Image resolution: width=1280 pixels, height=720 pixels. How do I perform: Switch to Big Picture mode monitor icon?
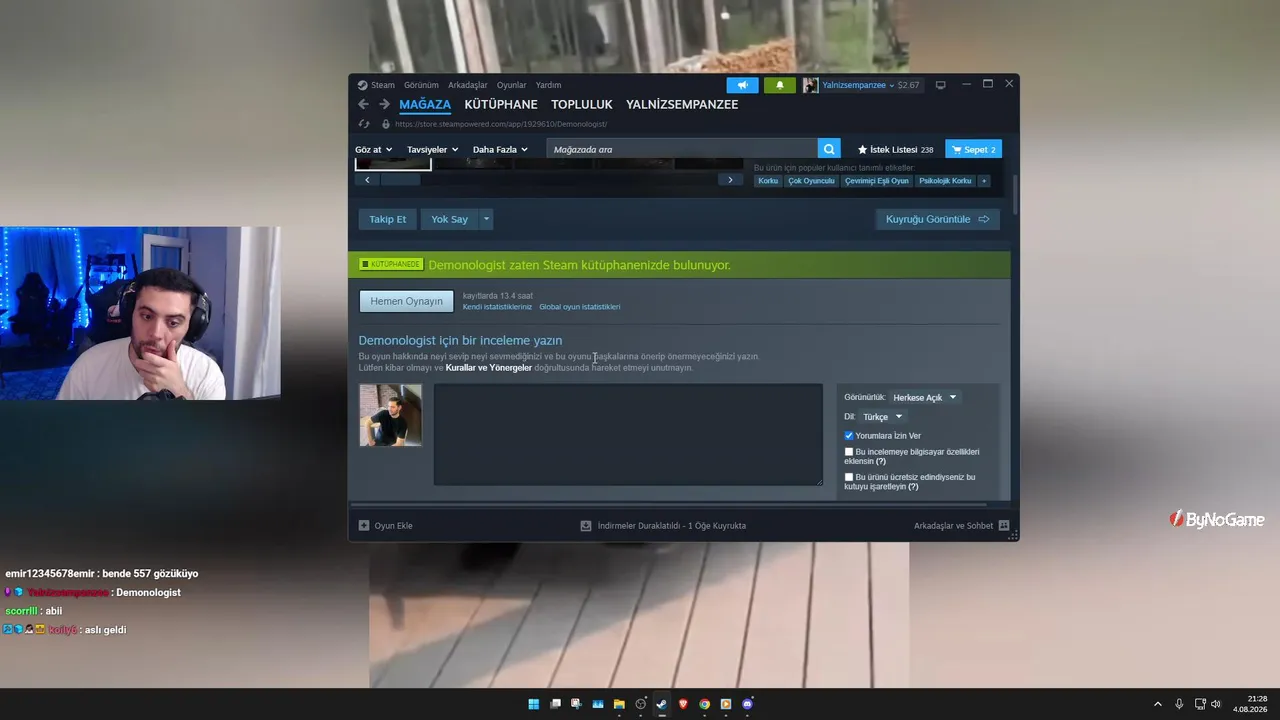(x=940, y=85)
